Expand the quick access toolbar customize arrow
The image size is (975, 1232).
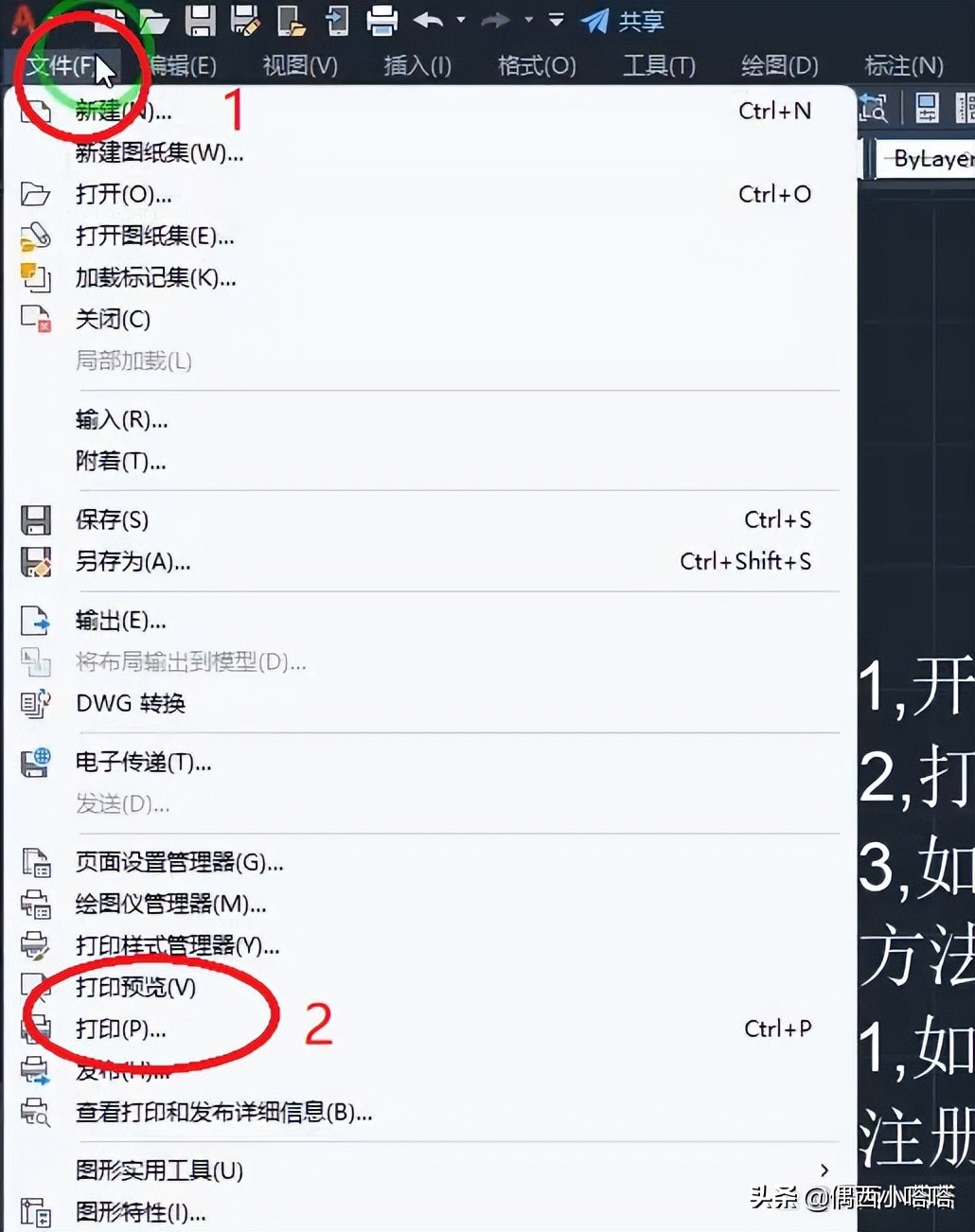click(557, 20)
